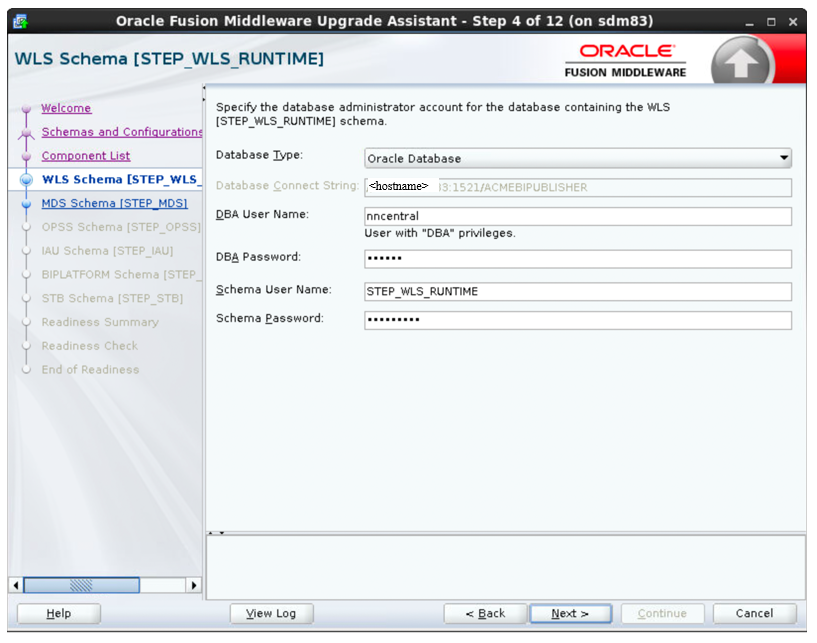
Task: Click the navigation horizontal scrollbar thumb
Action: (x=82, y=585)
